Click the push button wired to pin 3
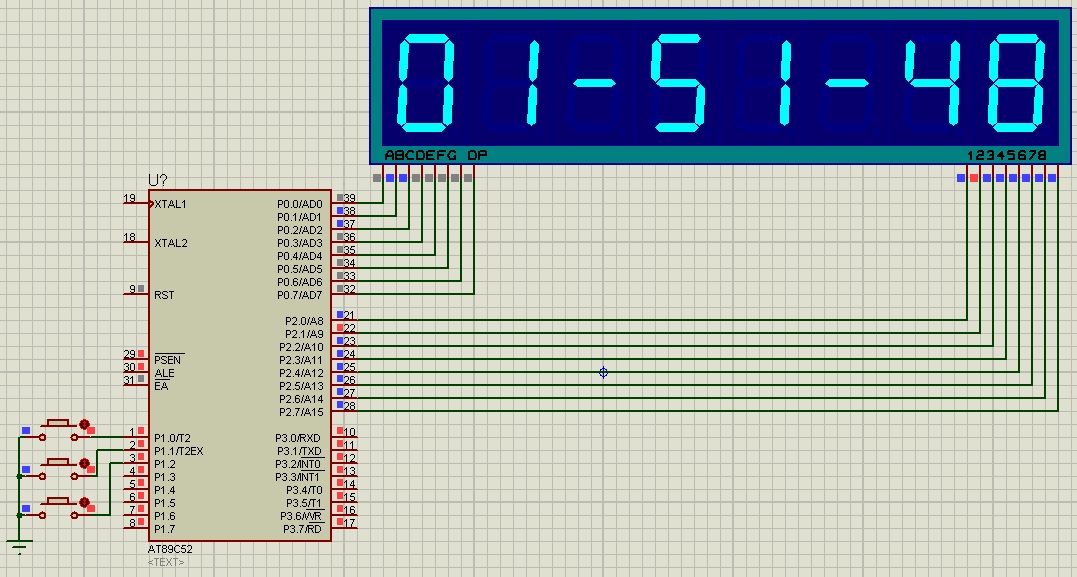The image size is (1077, 577). coord(59,508)
